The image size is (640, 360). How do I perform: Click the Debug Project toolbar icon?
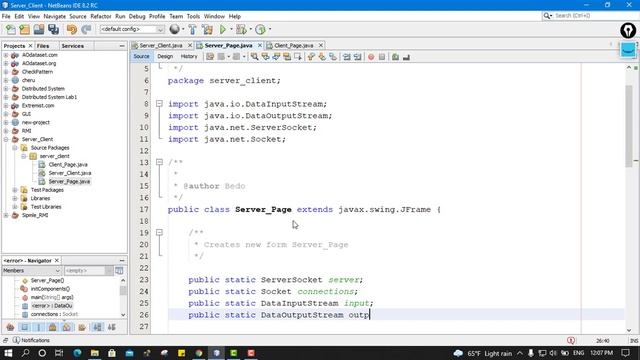[x=241, y=29]
